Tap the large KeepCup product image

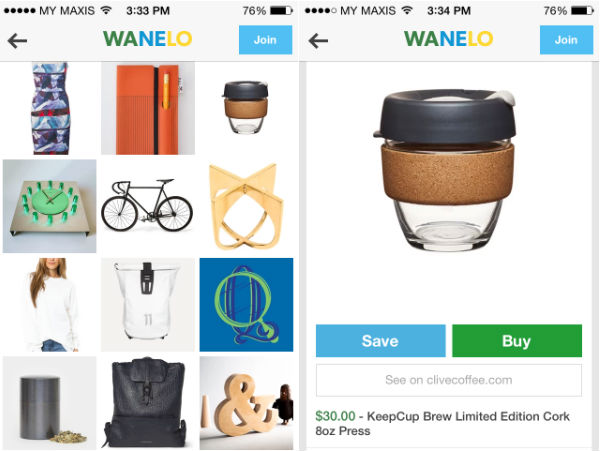coord(445,170)
